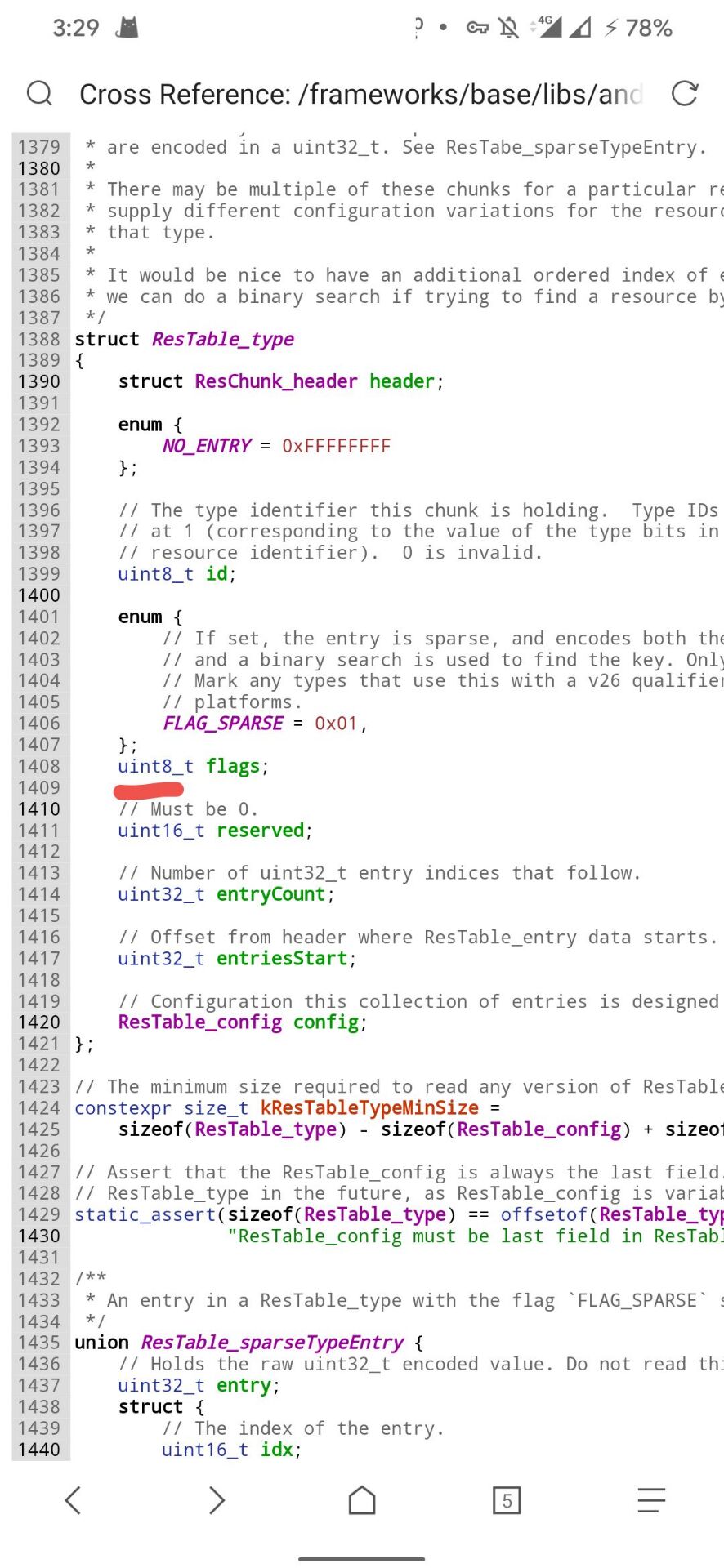Jump to line number 1400

coord(39,595)
